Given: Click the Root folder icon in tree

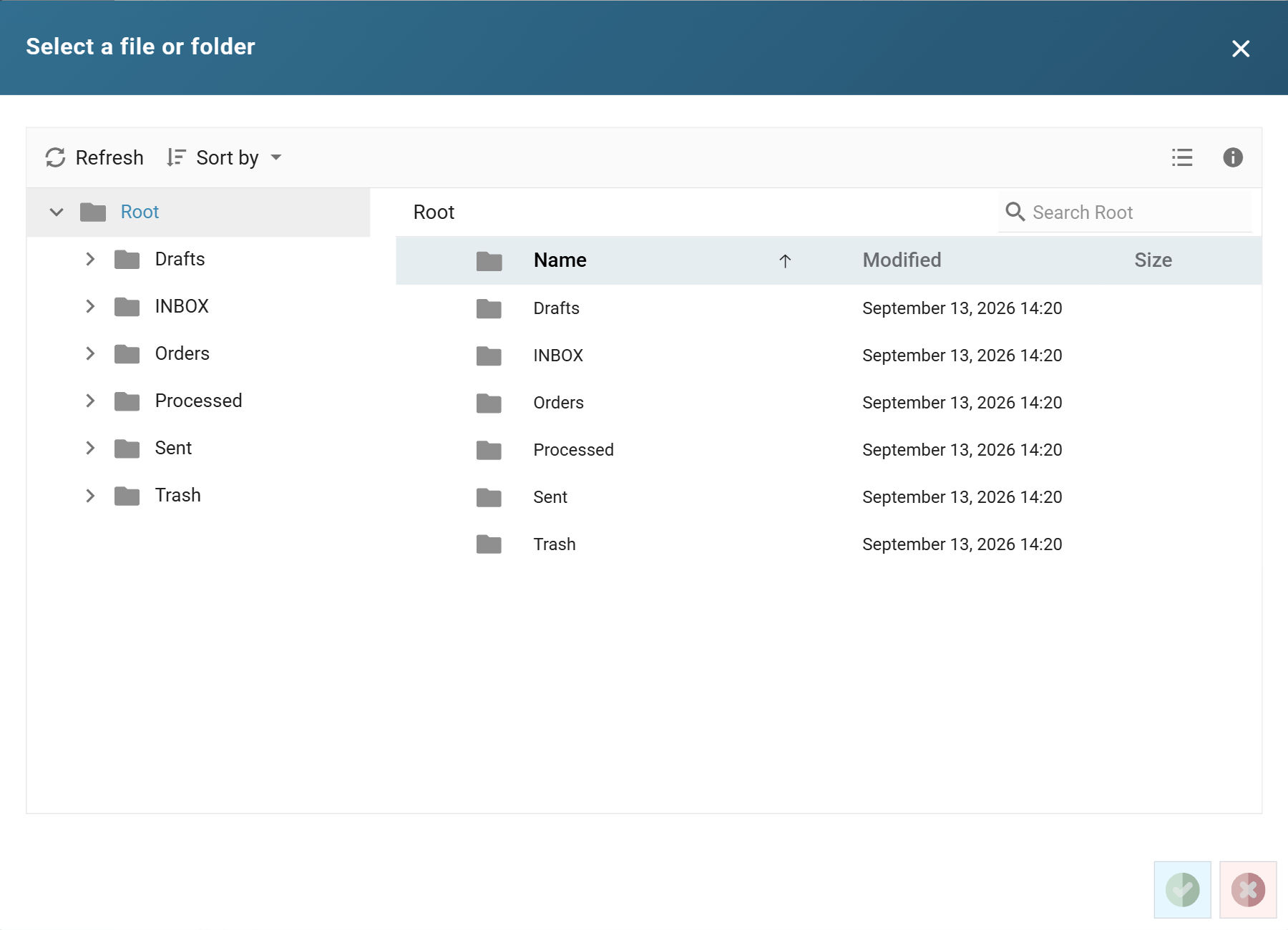Looking at the screenshot, I should (93, 212).
